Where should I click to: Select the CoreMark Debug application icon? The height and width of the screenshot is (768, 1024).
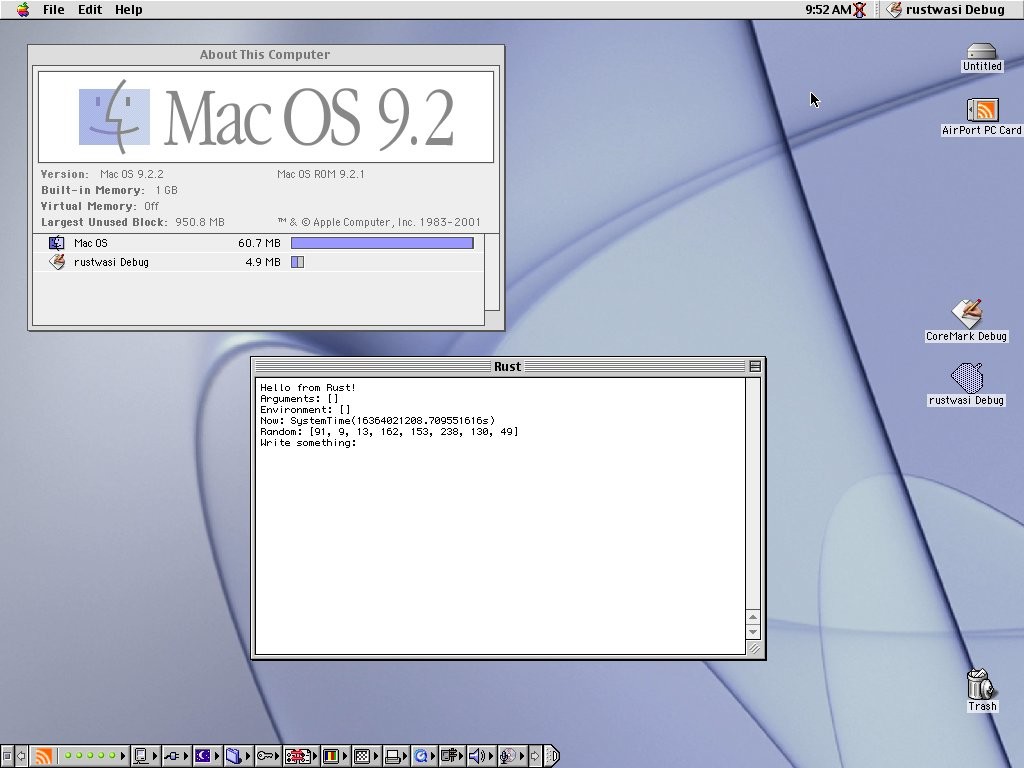click(966, 315)
